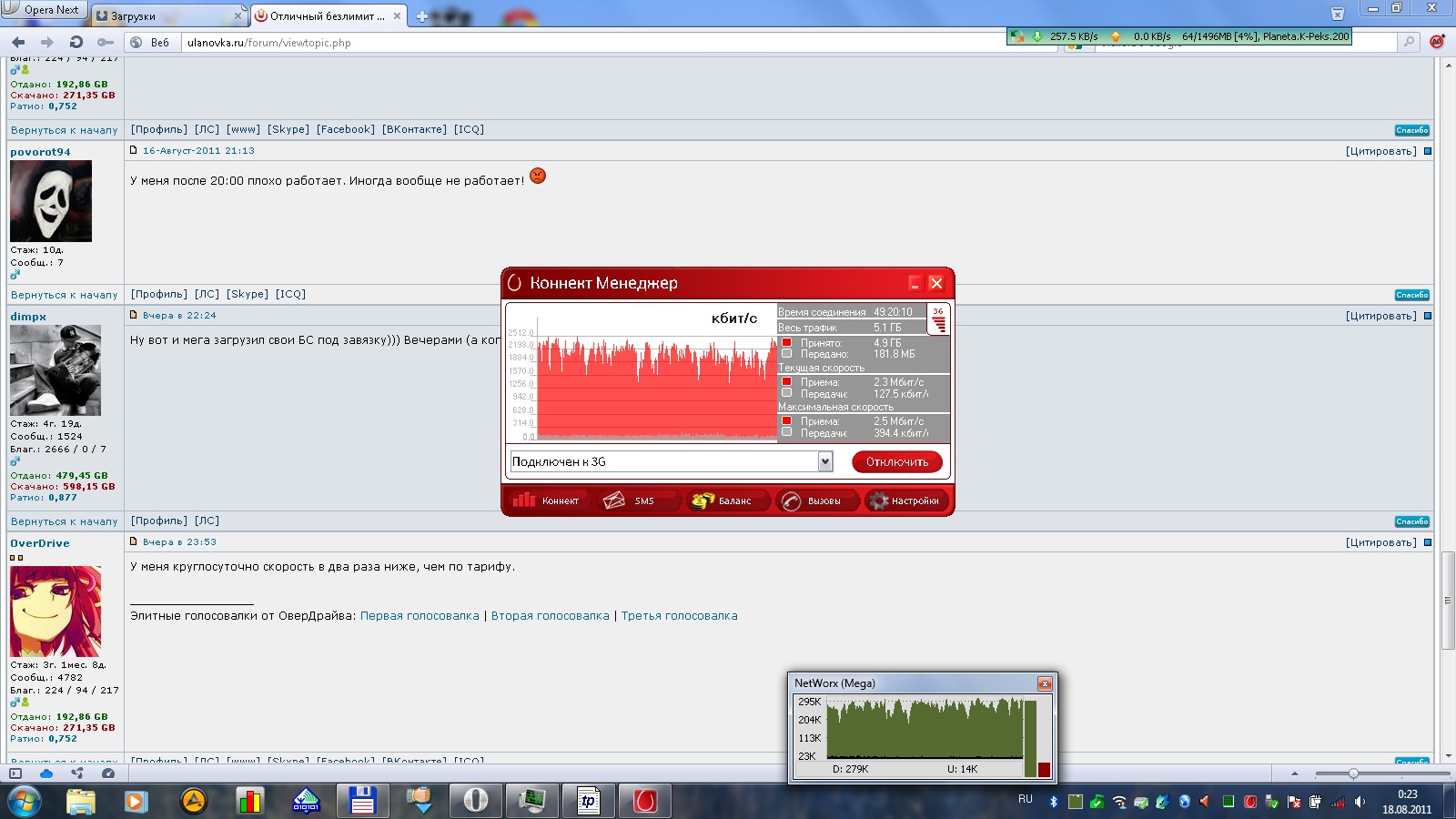1456x819 pixels.
Task: Click the reload page icon in Opera
Action: tap(76, 42)
